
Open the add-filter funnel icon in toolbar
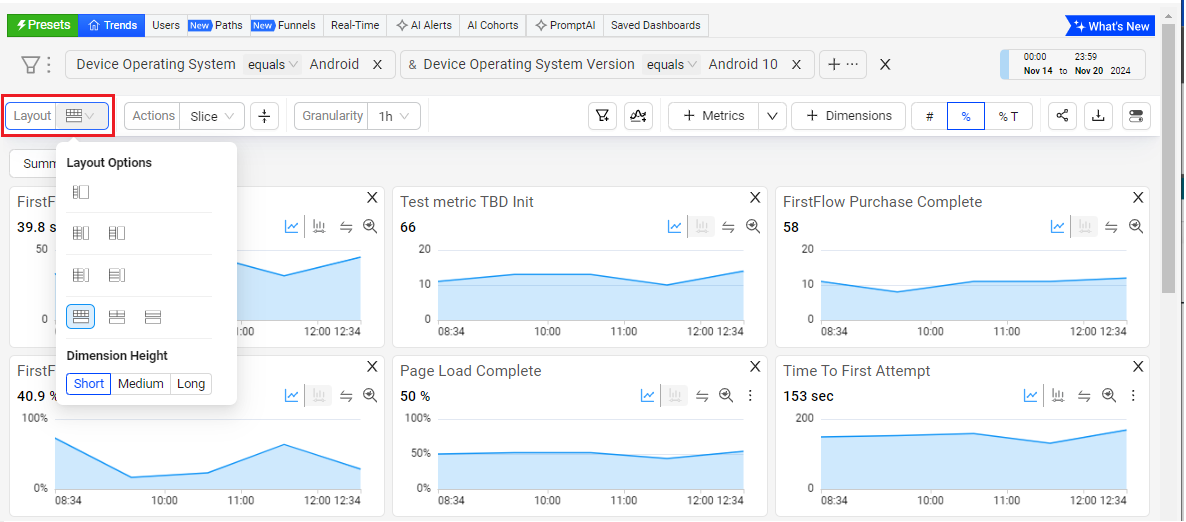(601, 116)
